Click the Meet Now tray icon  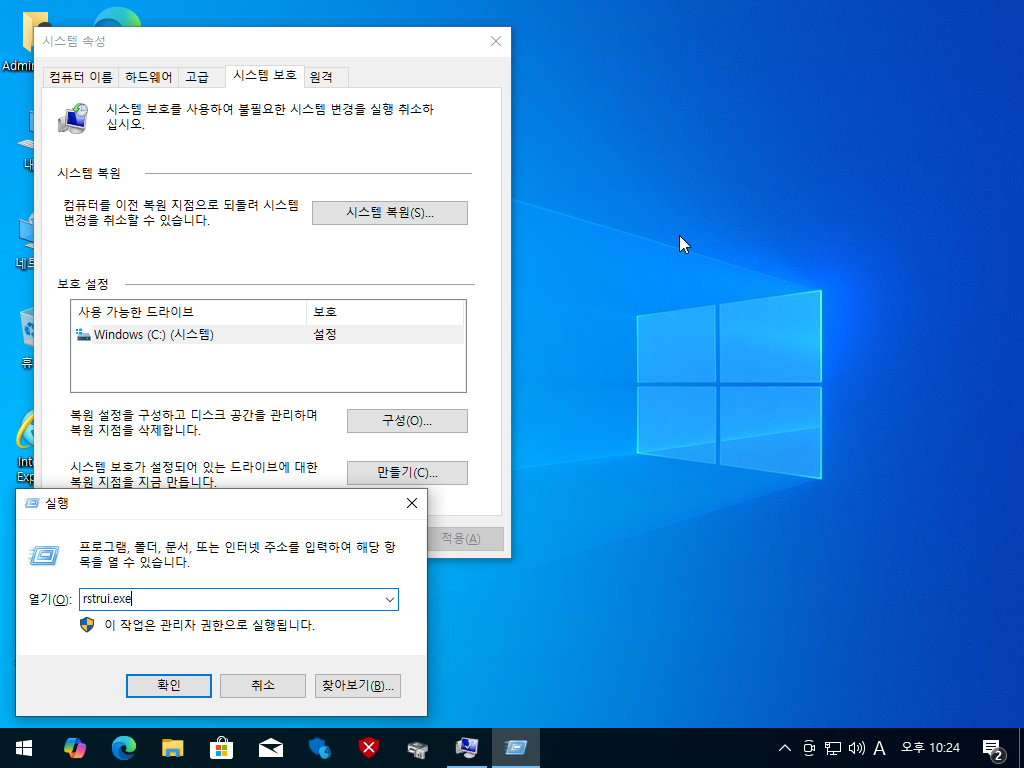[809, 748]
